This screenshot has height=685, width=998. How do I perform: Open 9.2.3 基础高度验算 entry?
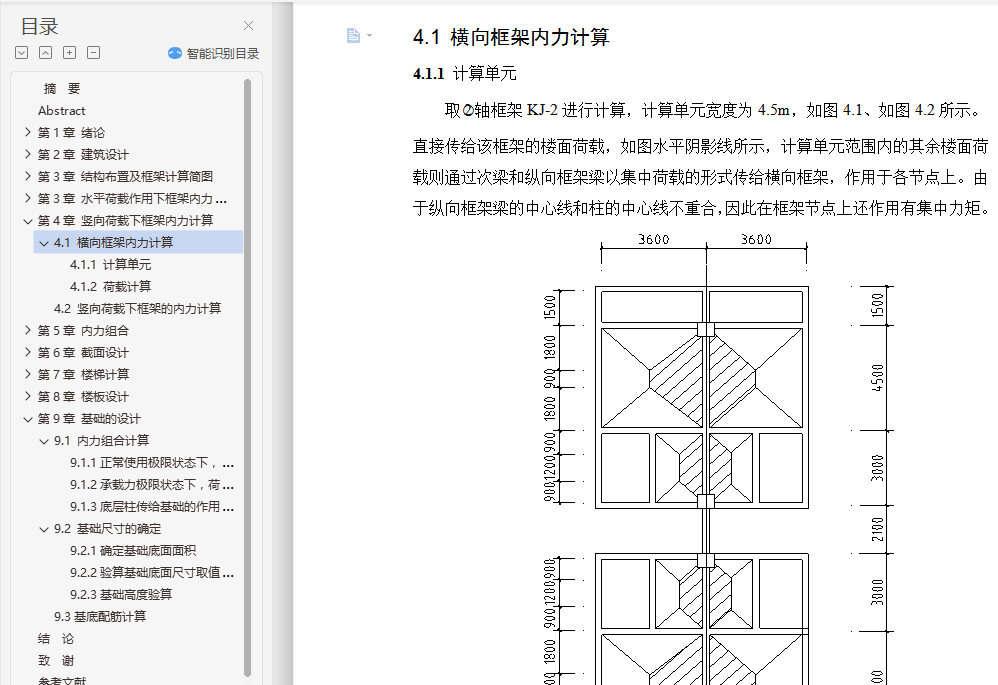point(121,595)
